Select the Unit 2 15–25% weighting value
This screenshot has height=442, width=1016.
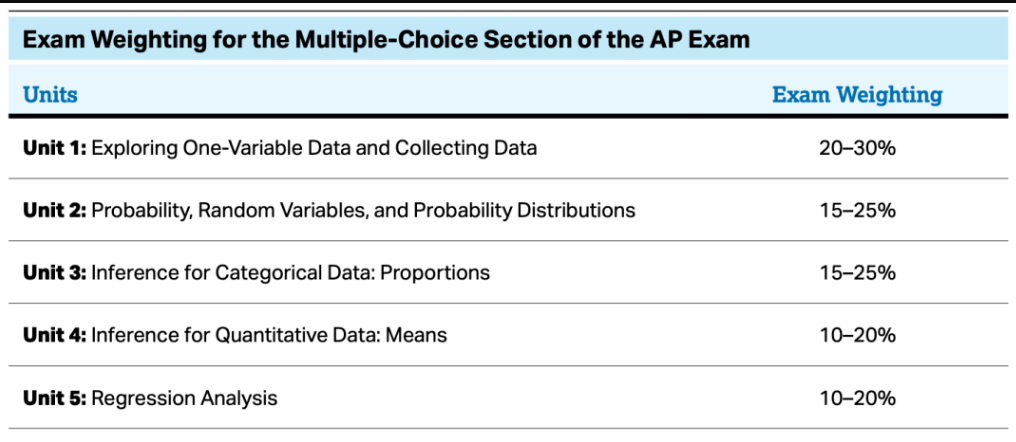[857, 211]
